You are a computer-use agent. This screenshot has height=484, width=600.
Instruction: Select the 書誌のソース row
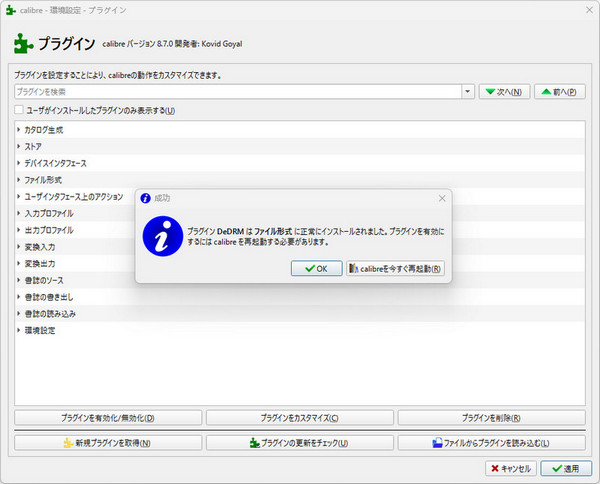pos(300,280)
